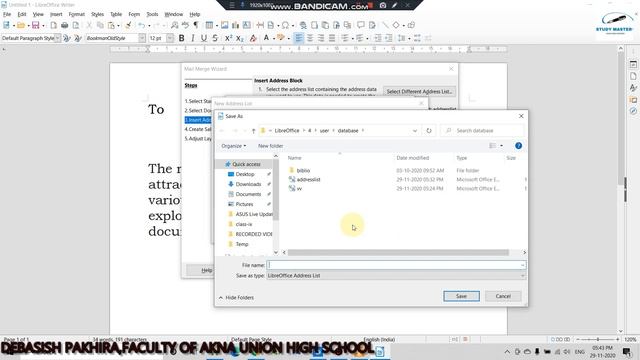Collapse folders with Hide Folders
Image resolution: width=640 pixels, height=360 pixels.
[x=236, y=298]
